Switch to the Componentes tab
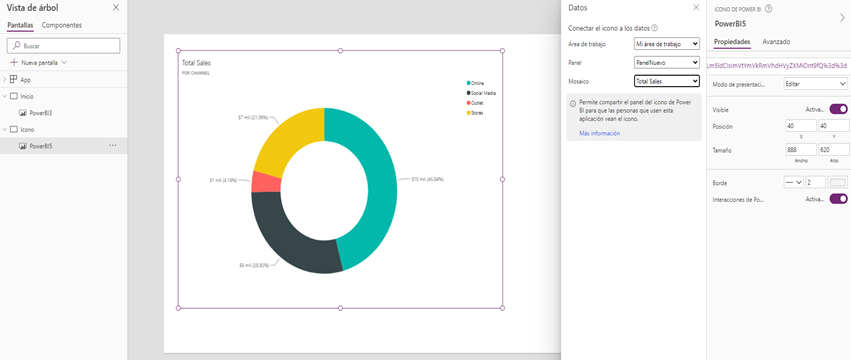 (x=62, y=25)
